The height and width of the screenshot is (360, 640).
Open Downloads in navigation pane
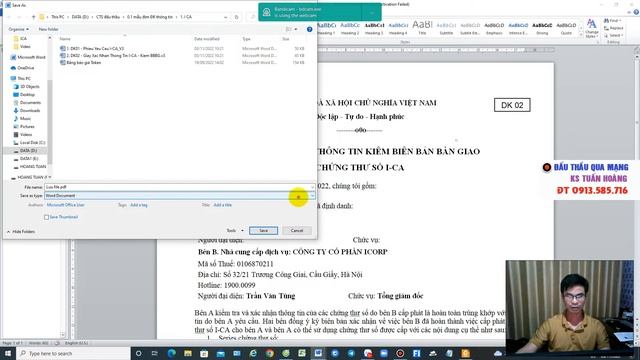tap(30, 111)
